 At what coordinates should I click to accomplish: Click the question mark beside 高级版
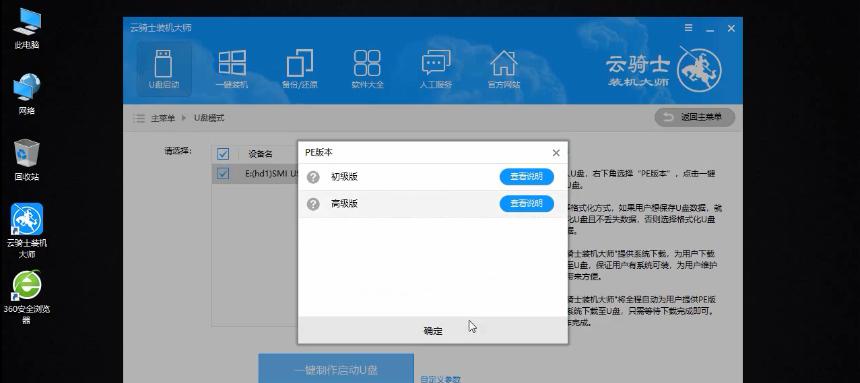coord(313,204)
